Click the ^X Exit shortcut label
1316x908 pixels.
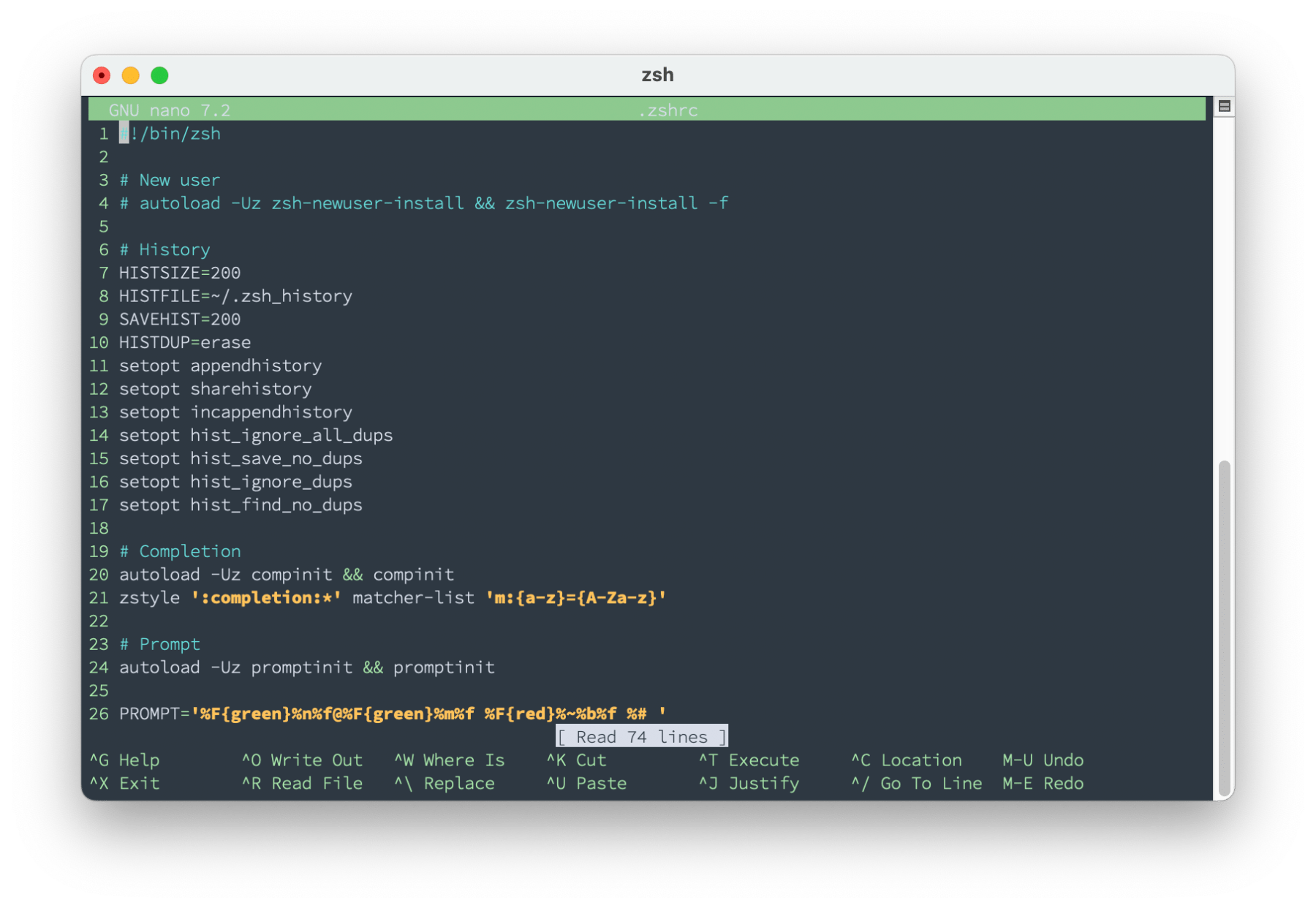point(124,784)
